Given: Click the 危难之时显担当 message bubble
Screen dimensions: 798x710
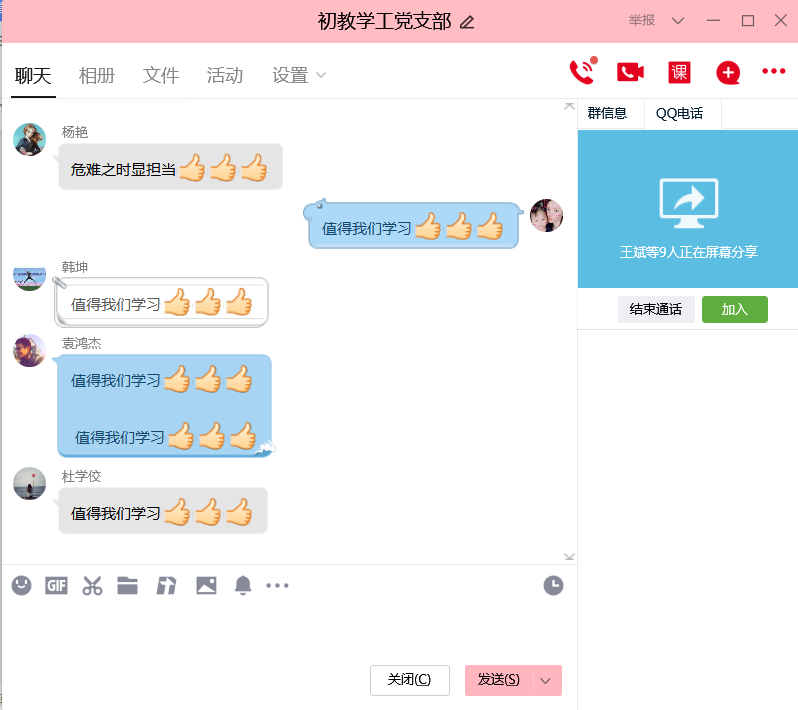Looking at the screenshot, I should click(170, 167).
